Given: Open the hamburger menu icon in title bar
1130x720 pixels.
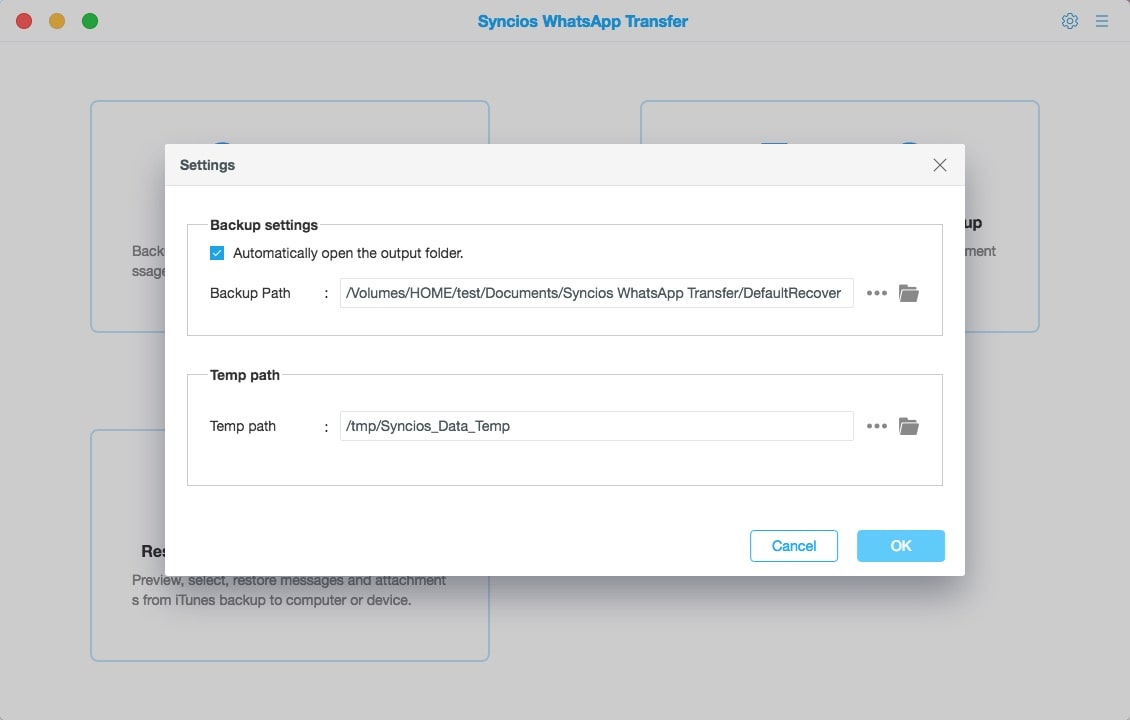Looking at the screenshot, I should tap(1101, 21).
